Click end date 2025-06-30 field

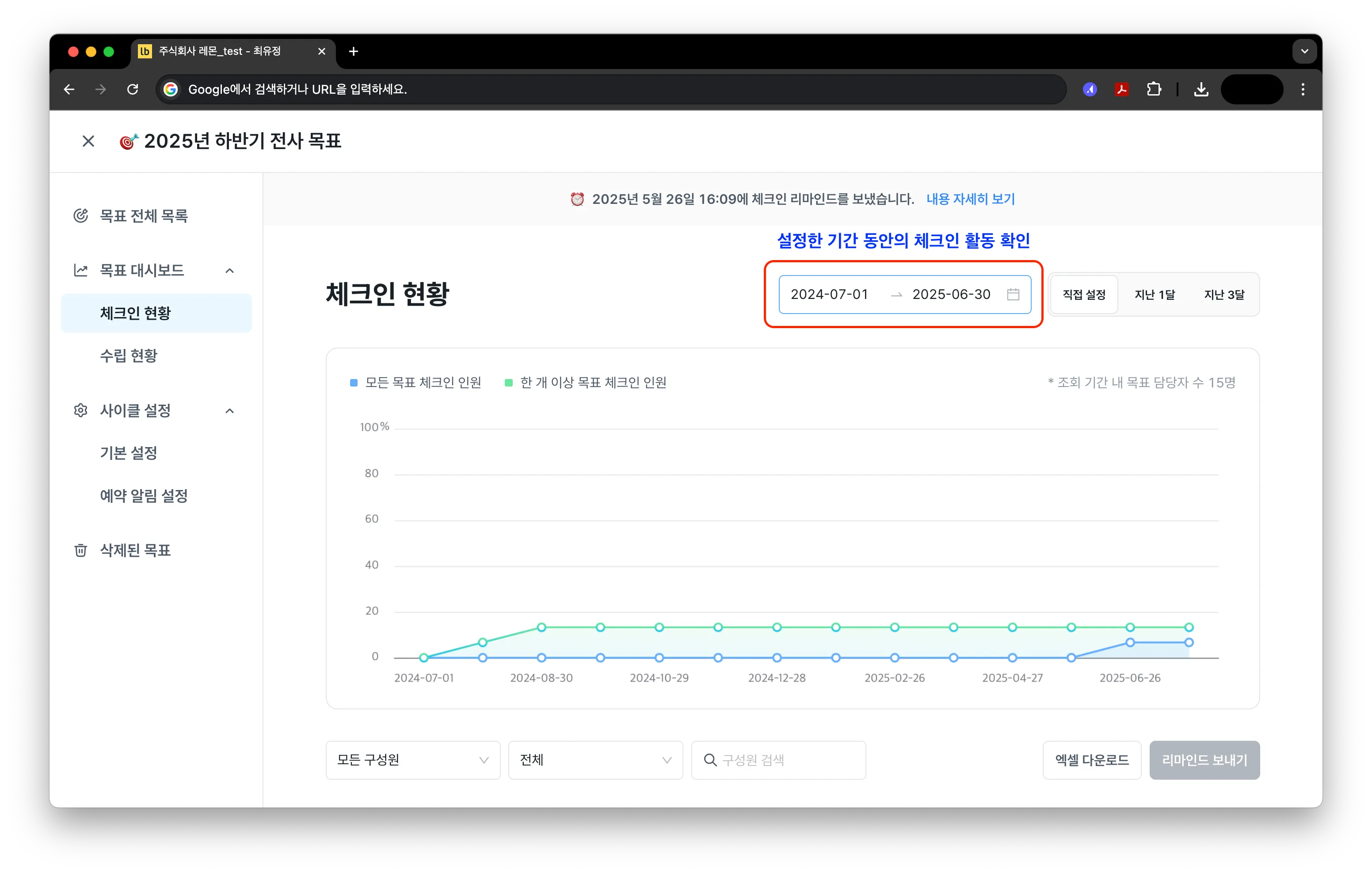click(951, 294)
